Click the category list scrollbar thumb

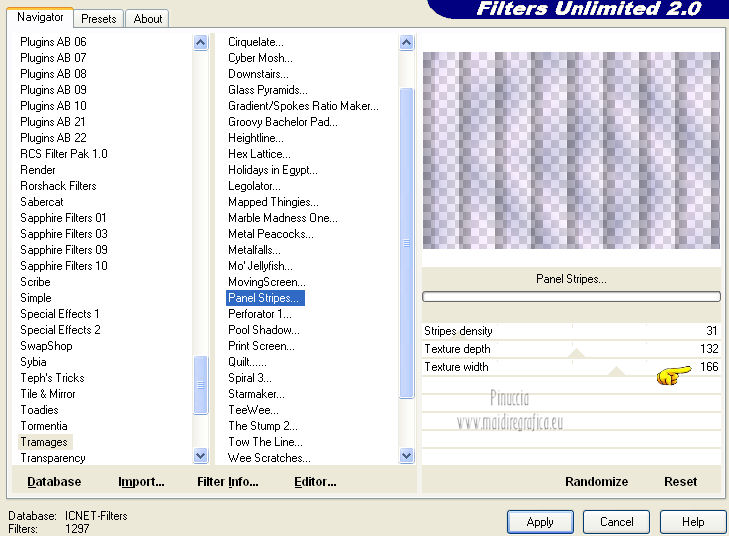[200, 385]
